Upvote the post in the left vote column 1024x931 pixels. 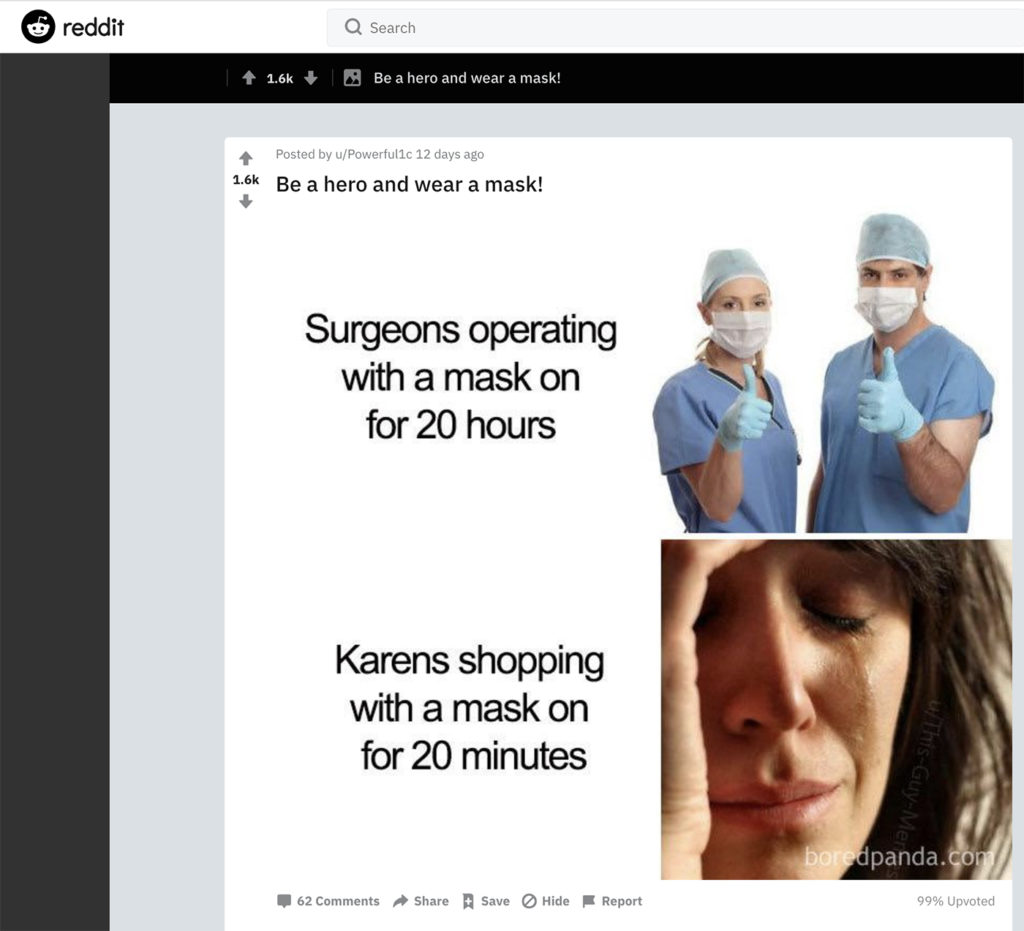tap(246, 159)
